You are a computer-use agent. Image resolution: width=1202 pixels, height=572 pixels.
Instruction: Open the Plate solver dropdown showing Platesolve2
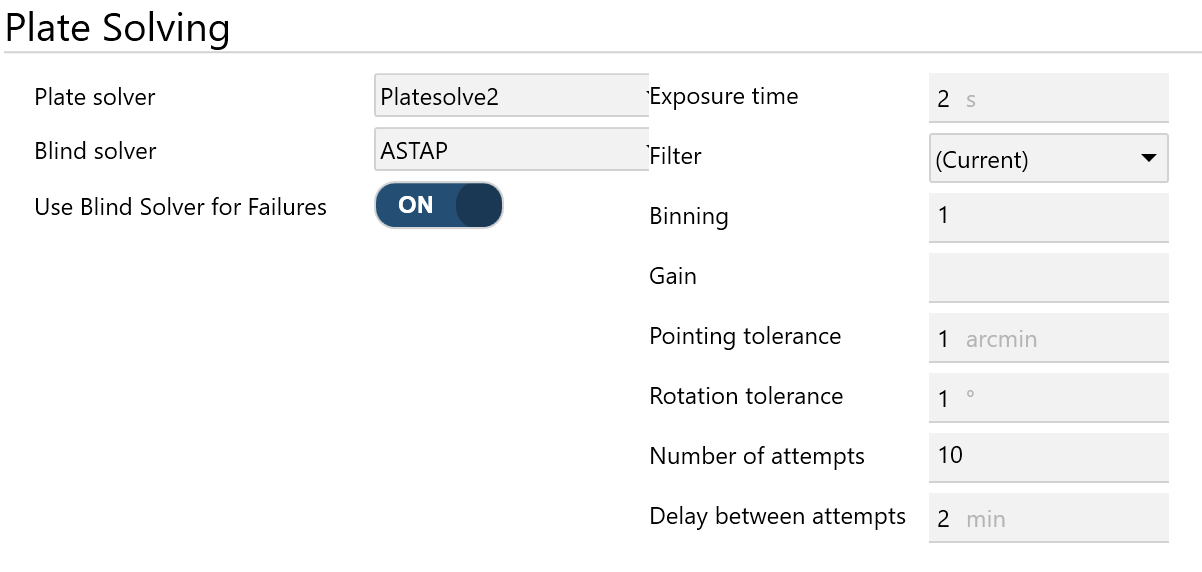(510, 97)
